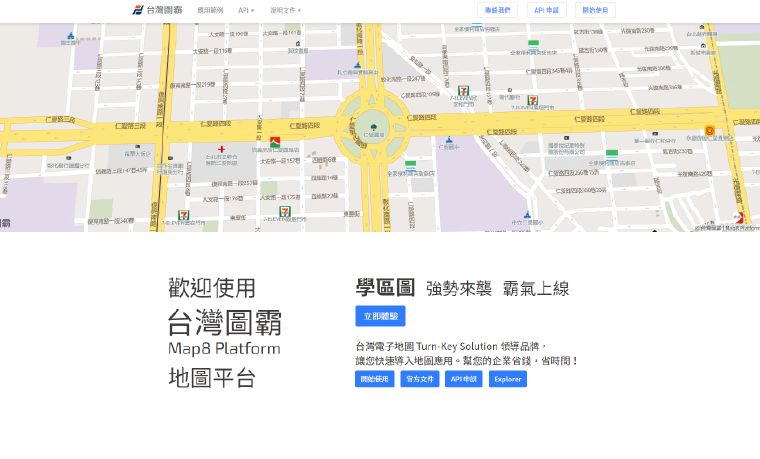Viewport: 760px width, 459px height.
Task: Click the 歡迎使用 heading text
Action: pos(212,288)
